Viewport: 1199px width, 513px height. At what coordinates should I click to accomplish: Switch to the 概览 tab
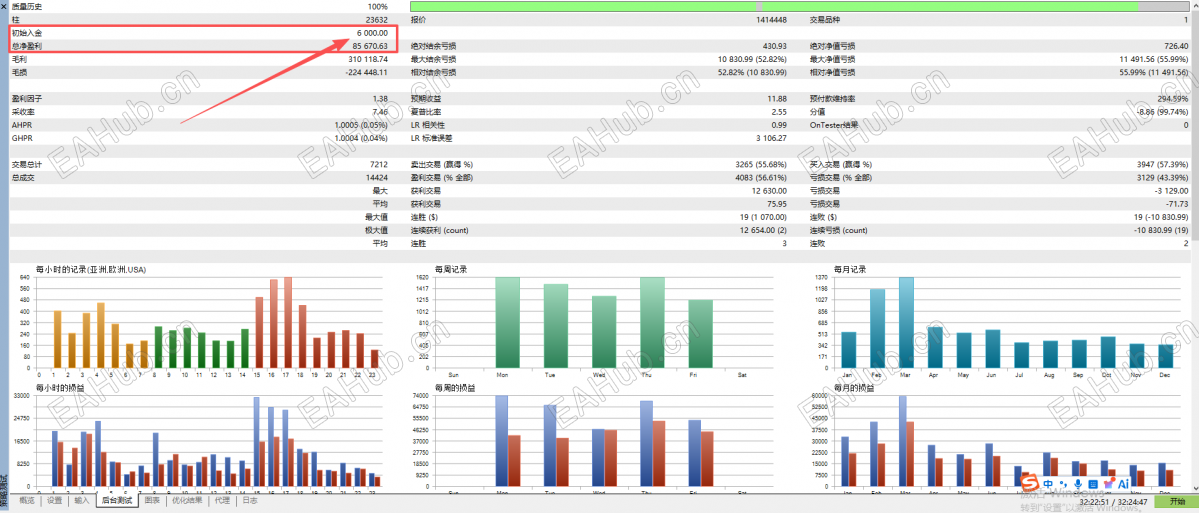(26, 501)
